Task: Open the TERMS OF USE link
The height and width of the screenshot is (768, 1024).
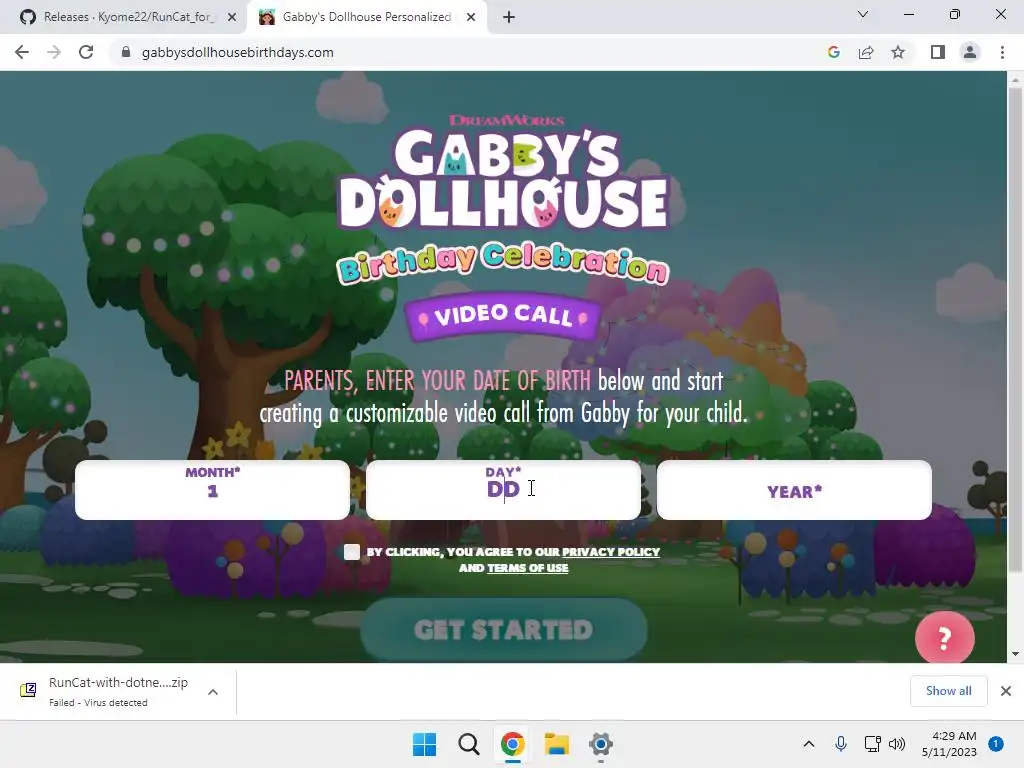Action: click(528, 568)
